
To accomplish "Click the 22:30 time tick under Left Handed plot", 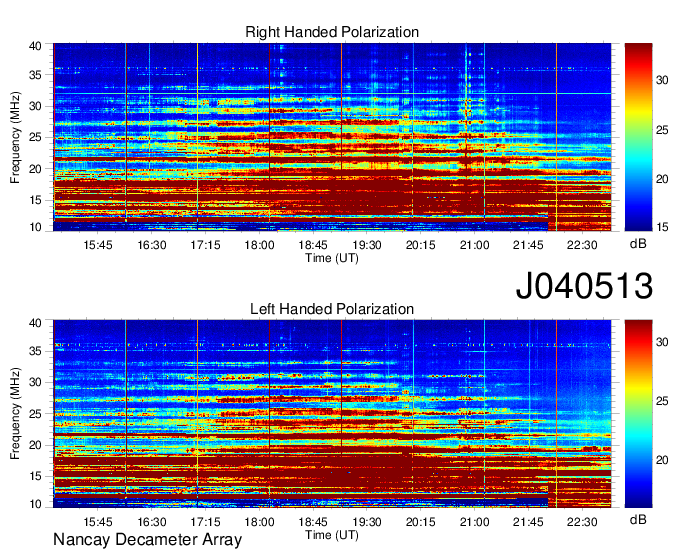I will click(x=582, y=522).
